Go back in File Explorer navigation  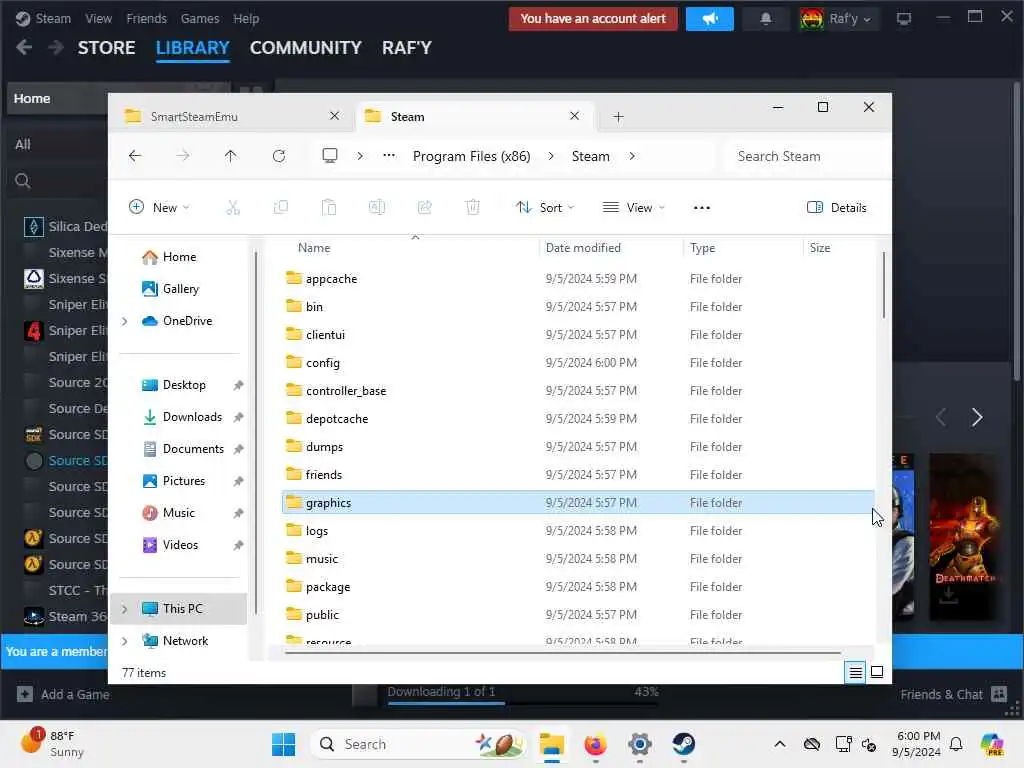click(x=135, y=156)
